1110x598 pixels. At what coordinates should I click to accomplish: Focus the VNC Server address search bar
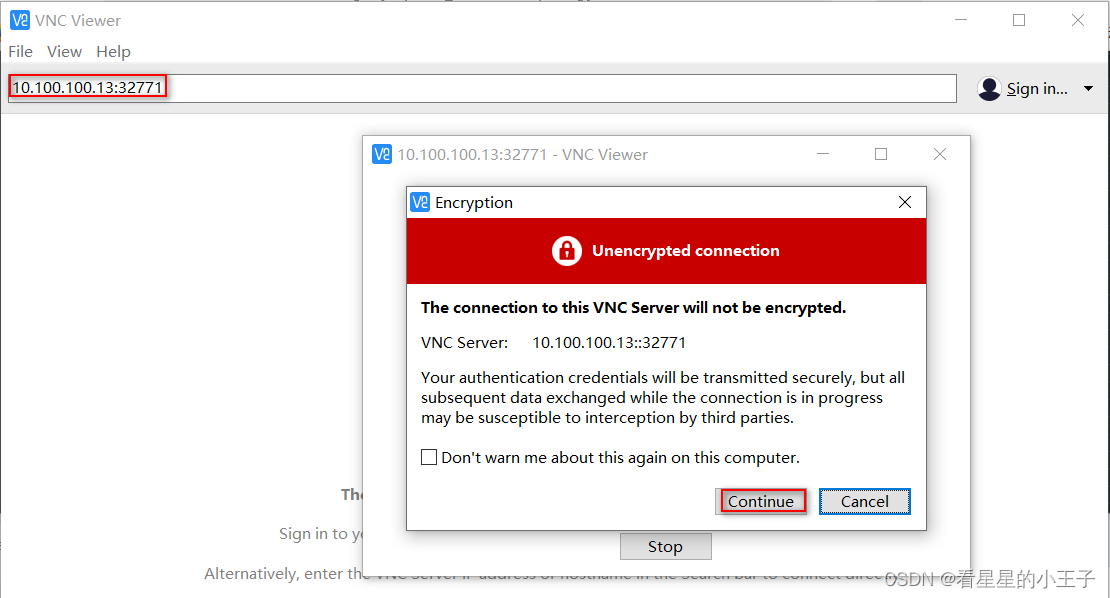click(x=482, y=88)
